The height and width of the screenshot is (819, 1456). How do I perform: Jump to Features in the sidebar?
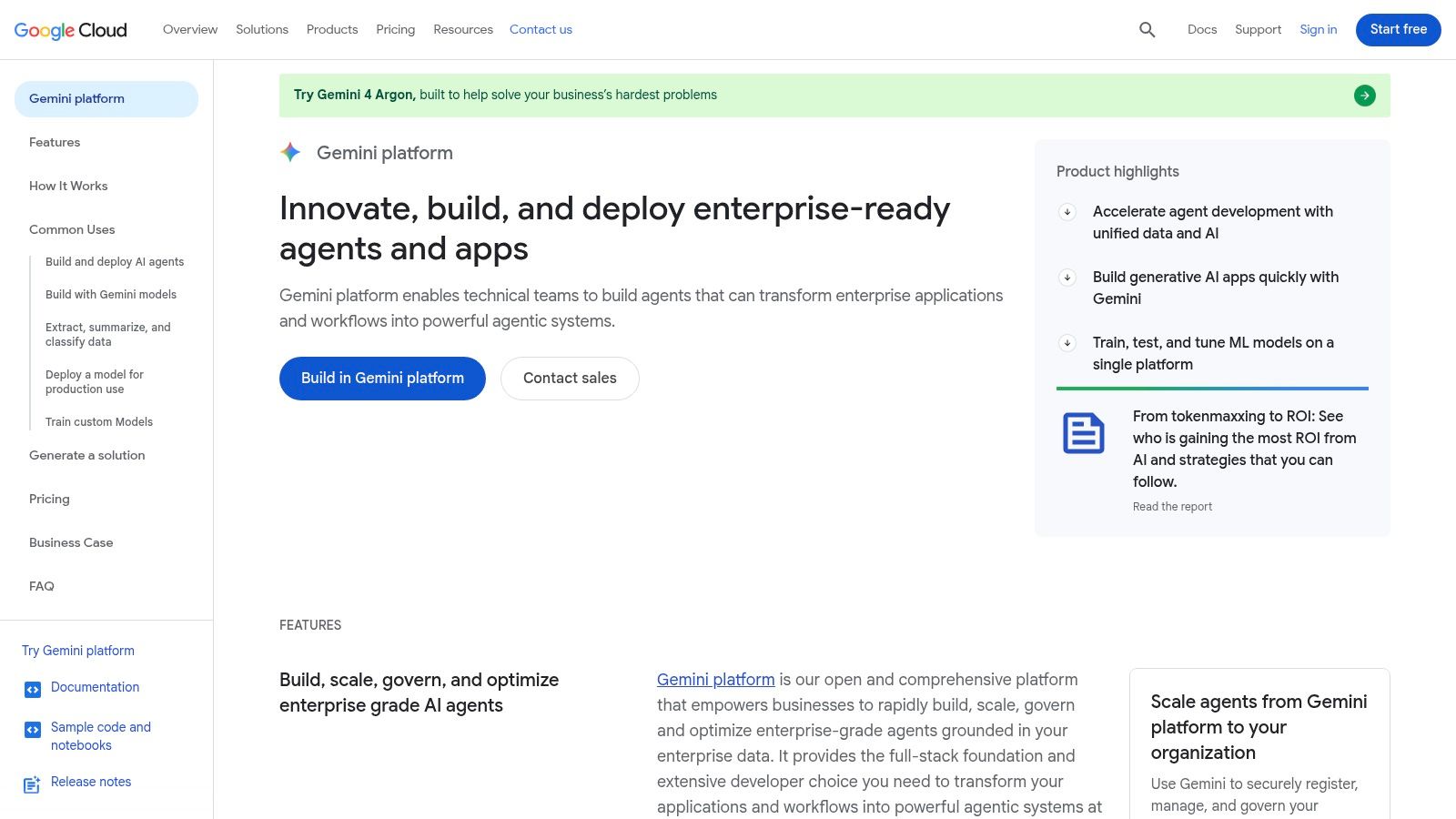(55, 143)
